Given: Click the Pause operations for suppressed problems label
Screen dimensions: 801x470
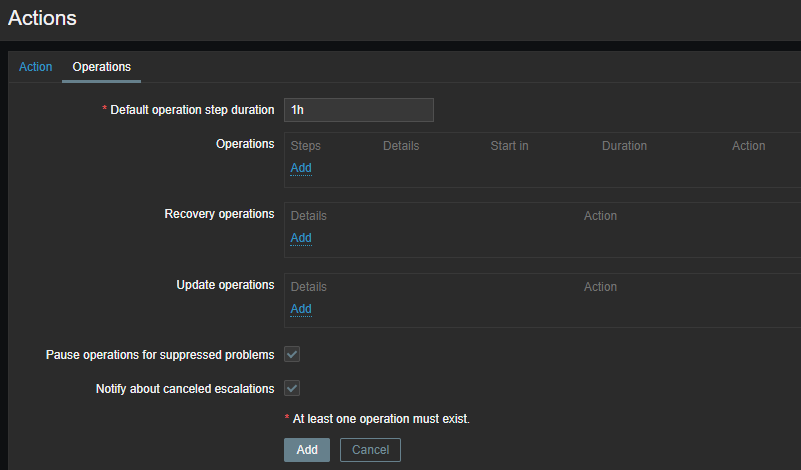Looking at the screenshot, I should click(x=160, y=355).
